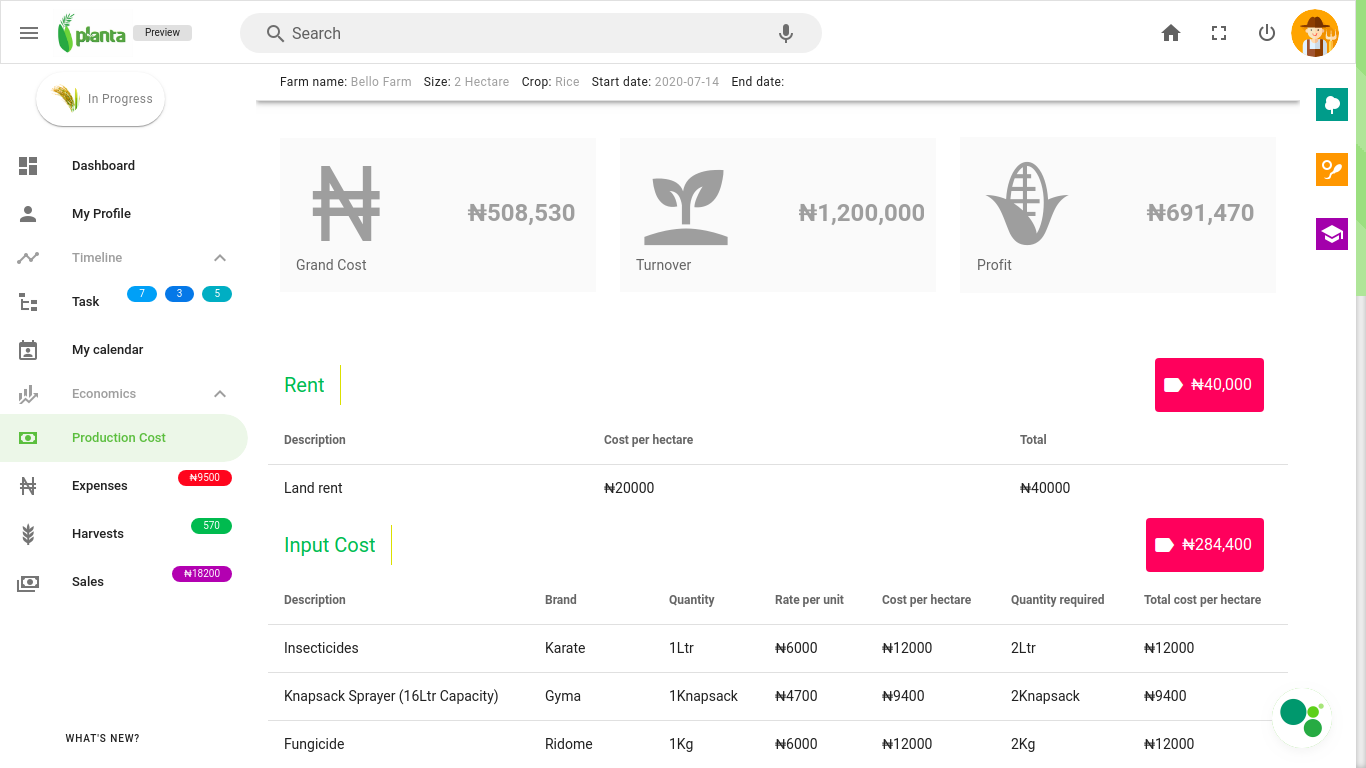Focus the Search input field
This screenshot has width=1366, height=768.
(530, 33)
